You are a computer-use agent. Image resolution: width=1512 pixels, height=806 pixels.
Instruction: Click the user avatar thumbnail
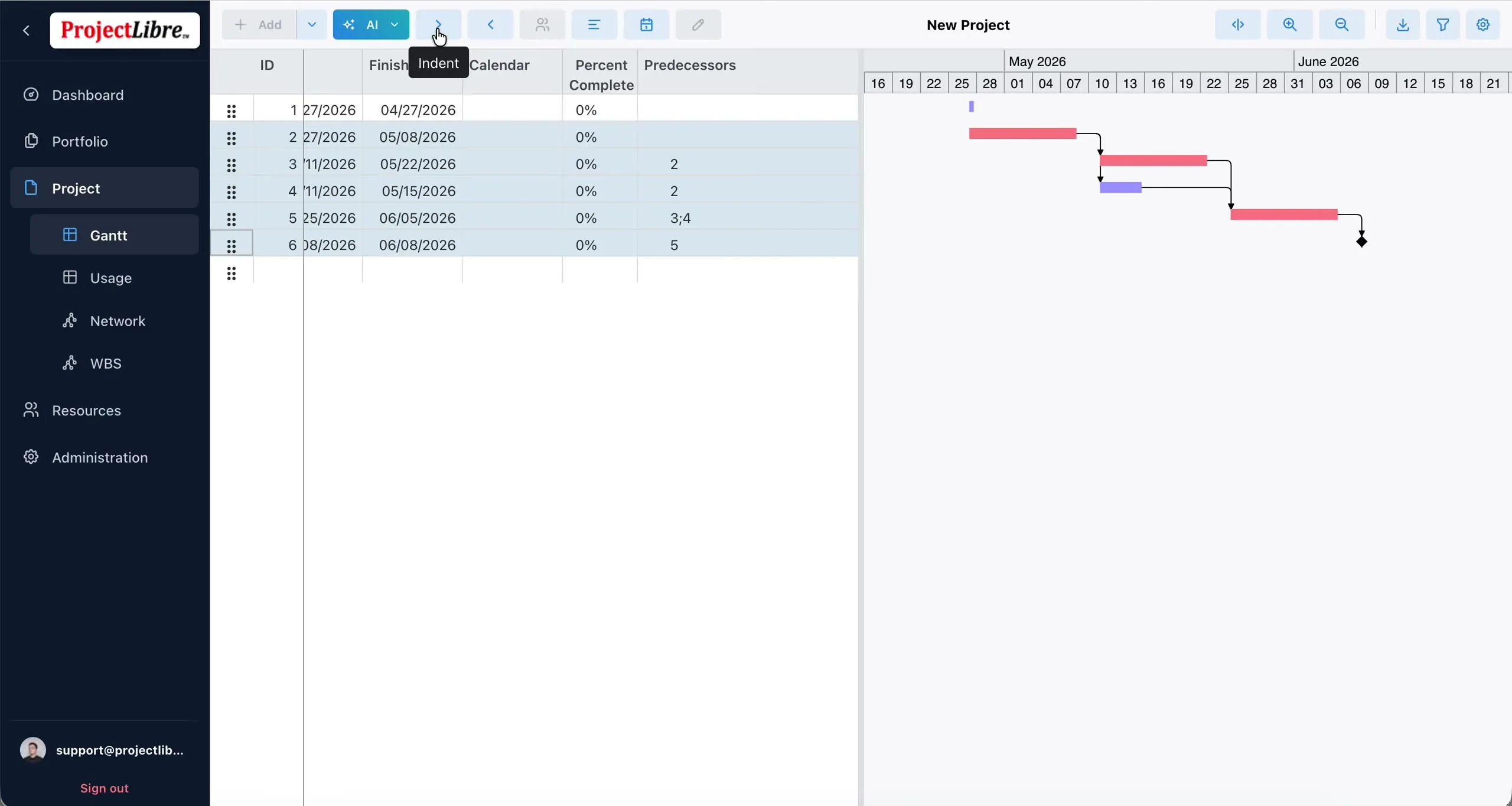pyautogui.click(x=32, y=750)
